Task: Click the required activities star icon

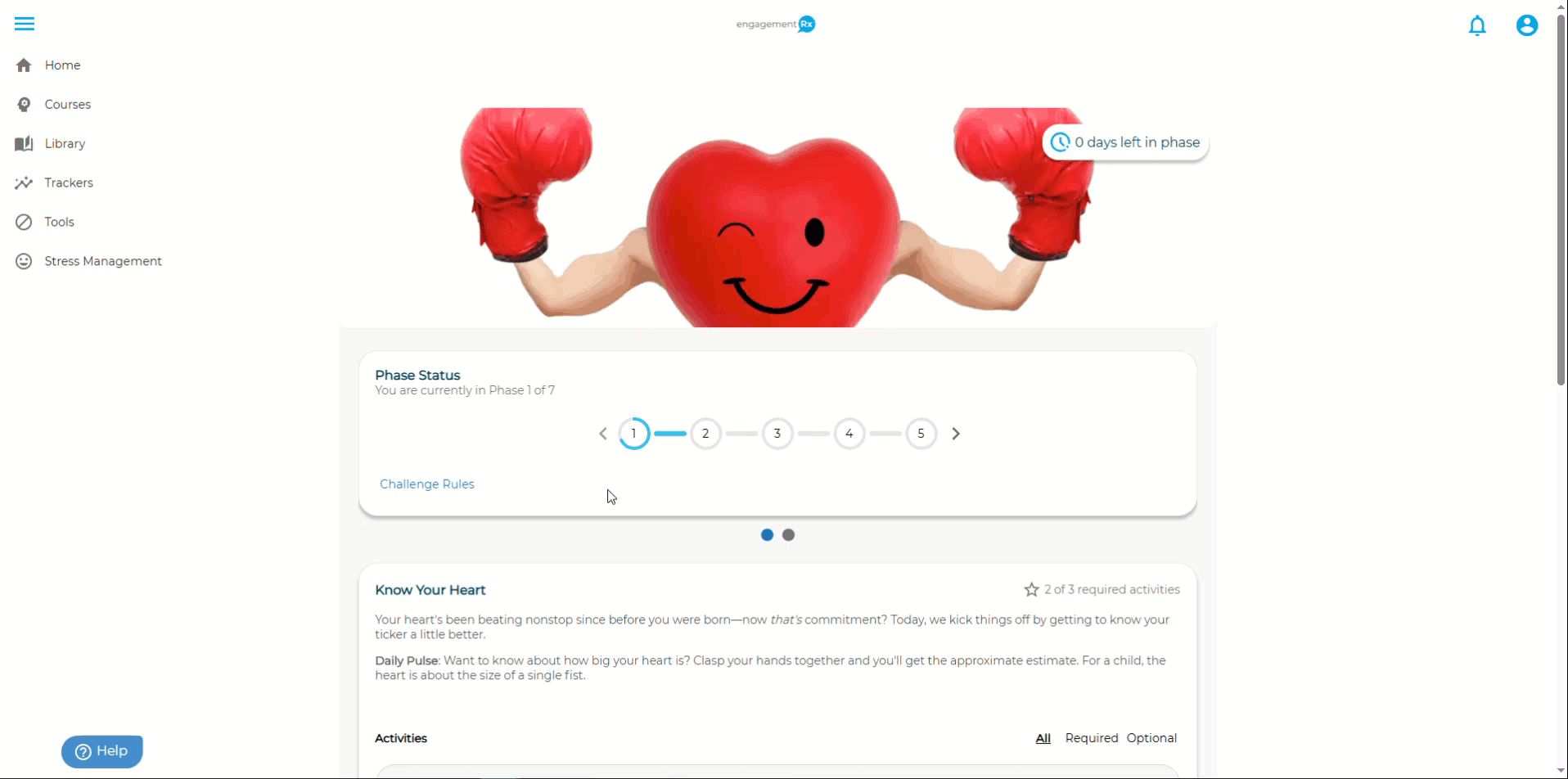Action: click(x=1031, y=590)
